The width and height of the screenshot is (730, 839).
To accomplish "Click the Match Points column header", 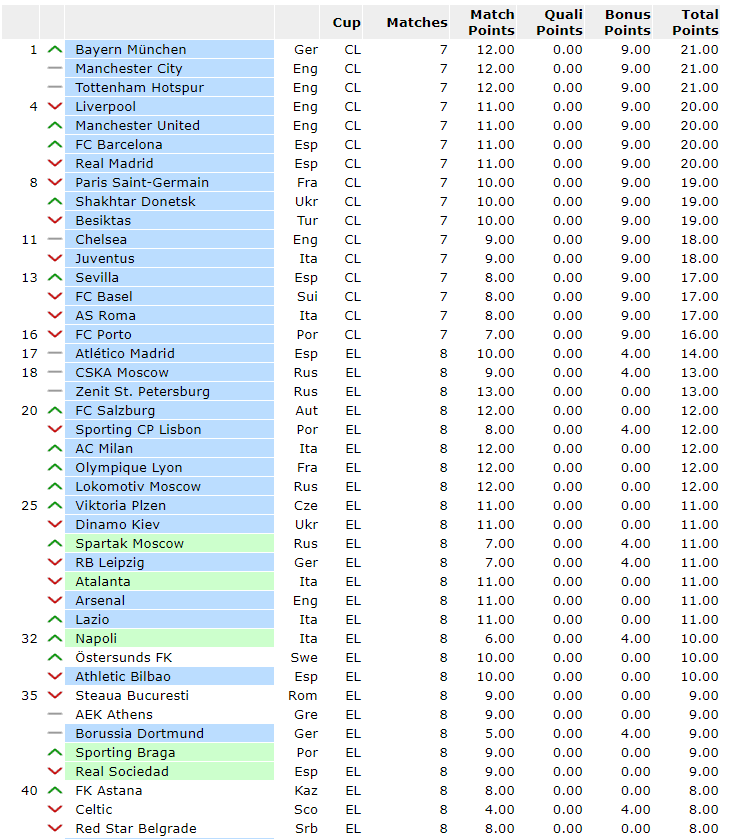I will coord(491,22).
